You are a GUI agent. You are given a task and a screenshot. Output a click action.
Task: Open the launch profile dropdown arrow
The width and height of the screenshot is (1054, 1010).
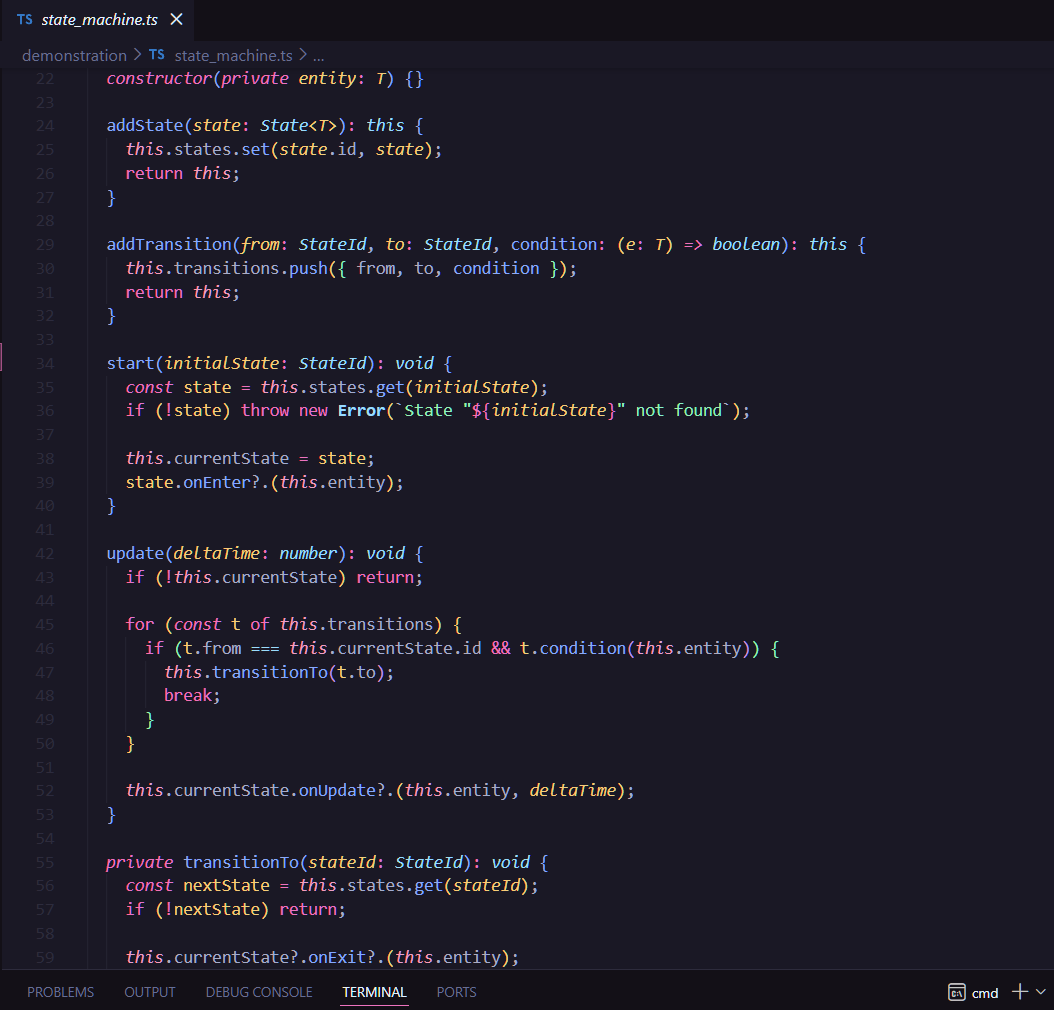tap(1041, 991)
